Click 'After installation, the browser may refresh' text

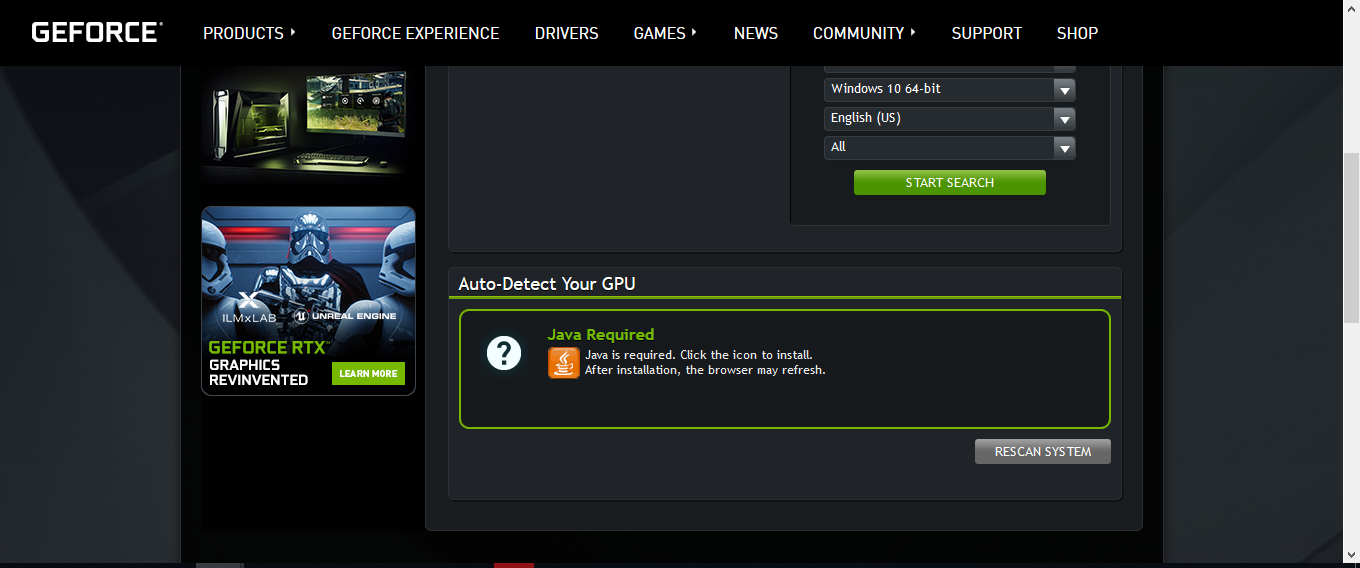[705, 370]
